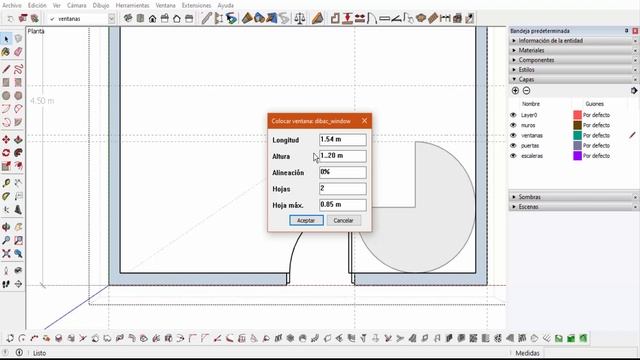Click Cancelar in the window dialog
The height and width of the screenshot is (360, 640).
[343, 220]
